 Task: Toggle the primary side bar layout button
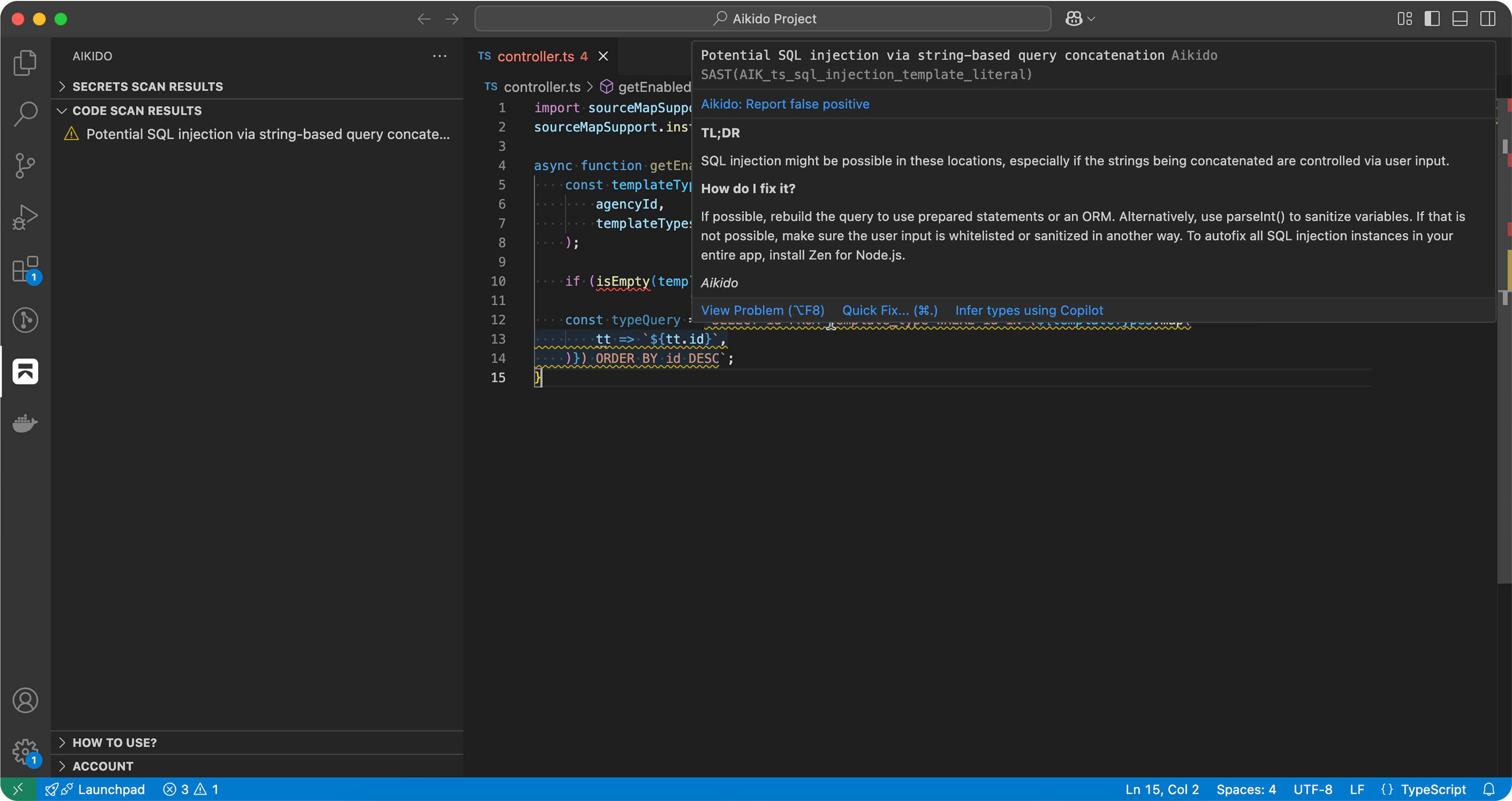[x=1432, y=19]
